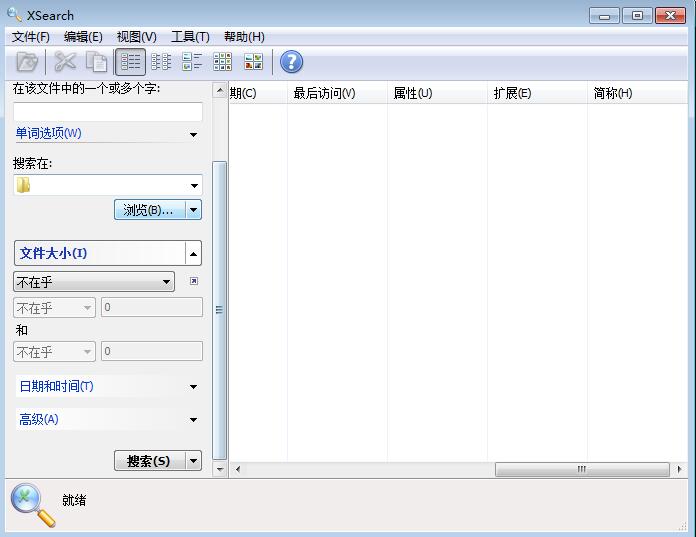Image resolution: width=696 pixels, height=537 pixels.
Task: Switch to small icons view
Action: tap(223, 62)
